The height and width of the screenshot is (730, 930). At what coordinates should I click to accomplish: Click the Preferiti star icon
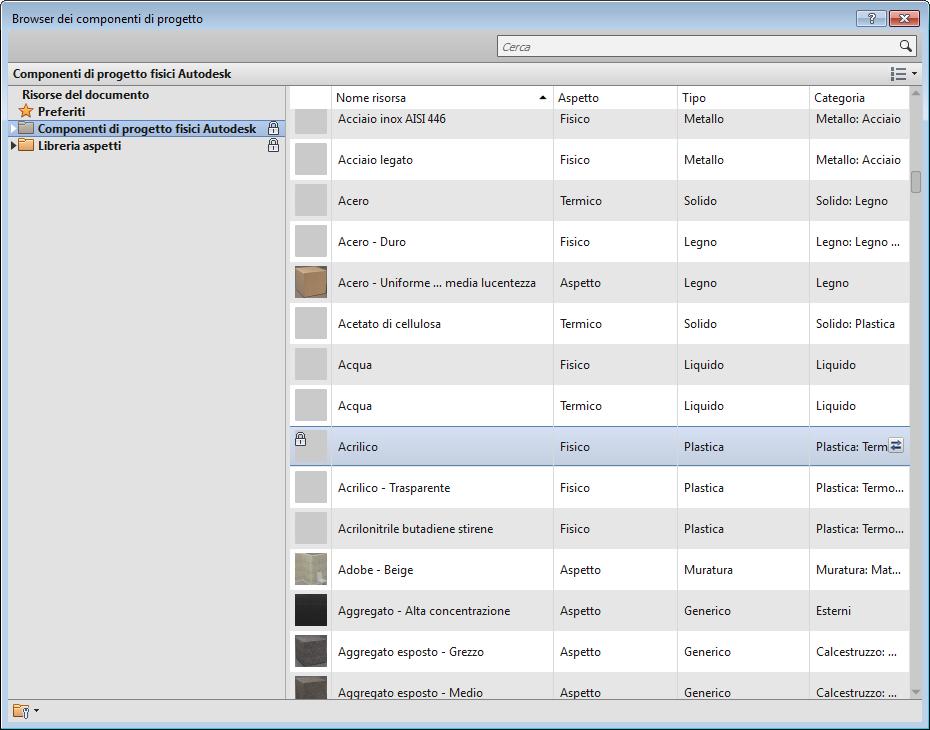point(26,111)
